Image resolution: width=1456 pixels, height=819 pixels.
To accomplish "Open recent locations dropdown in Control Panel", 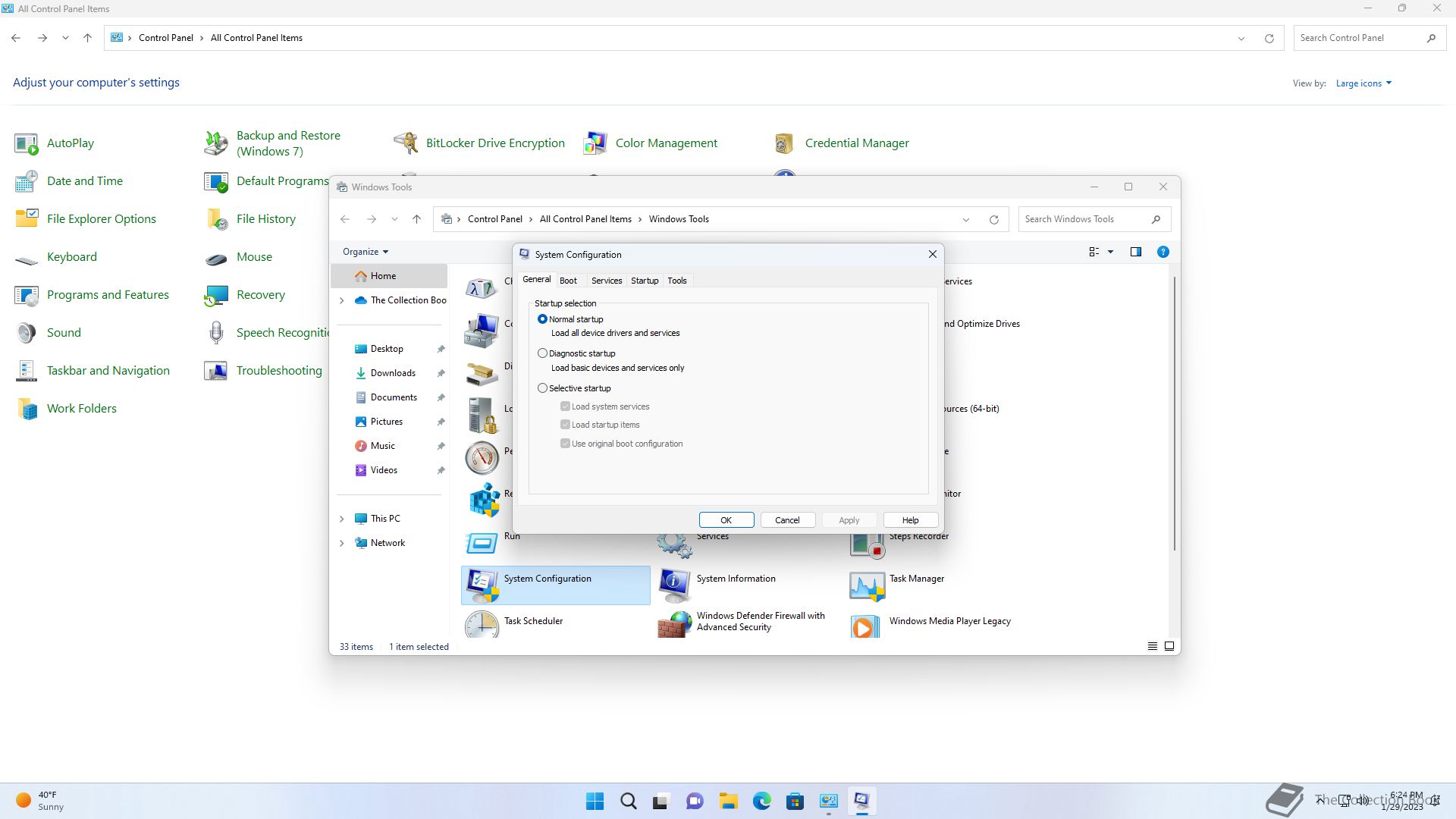I will 65,38.
